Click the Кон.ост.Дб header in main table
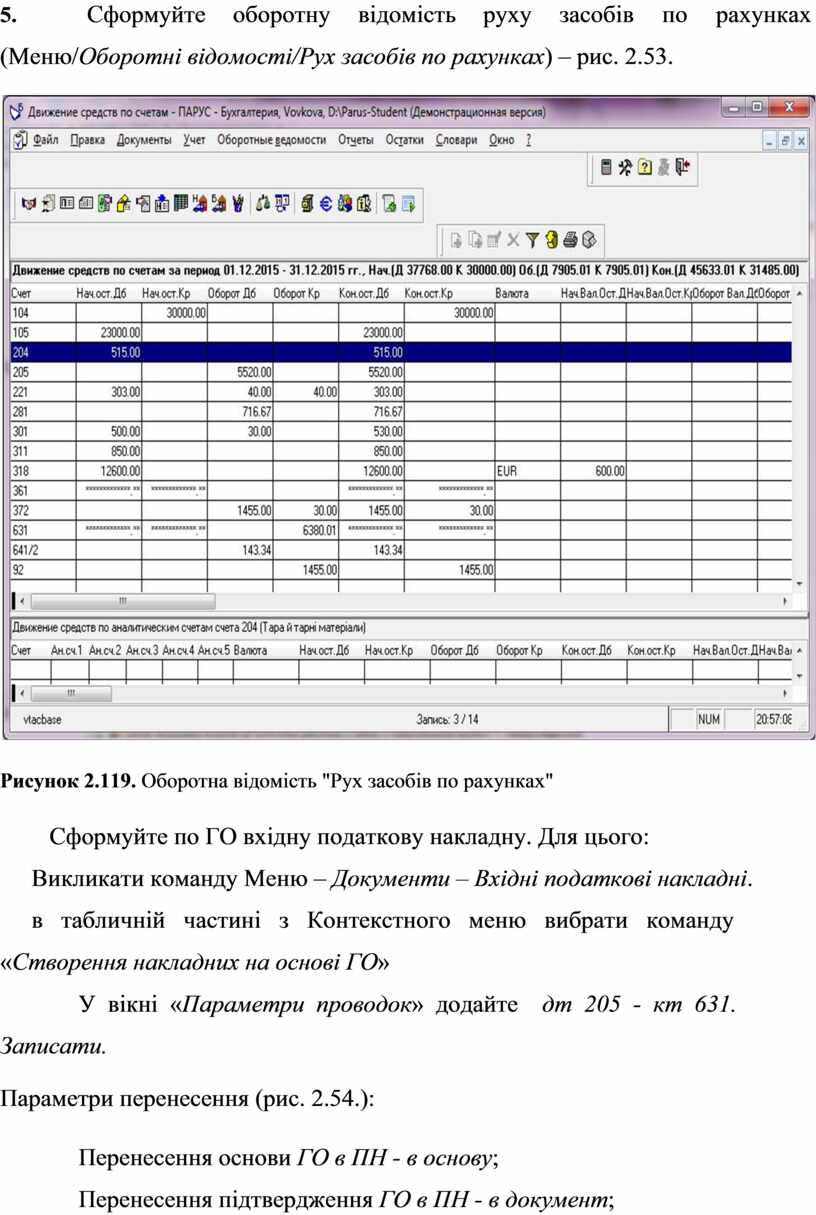 (x=371, y=294)
